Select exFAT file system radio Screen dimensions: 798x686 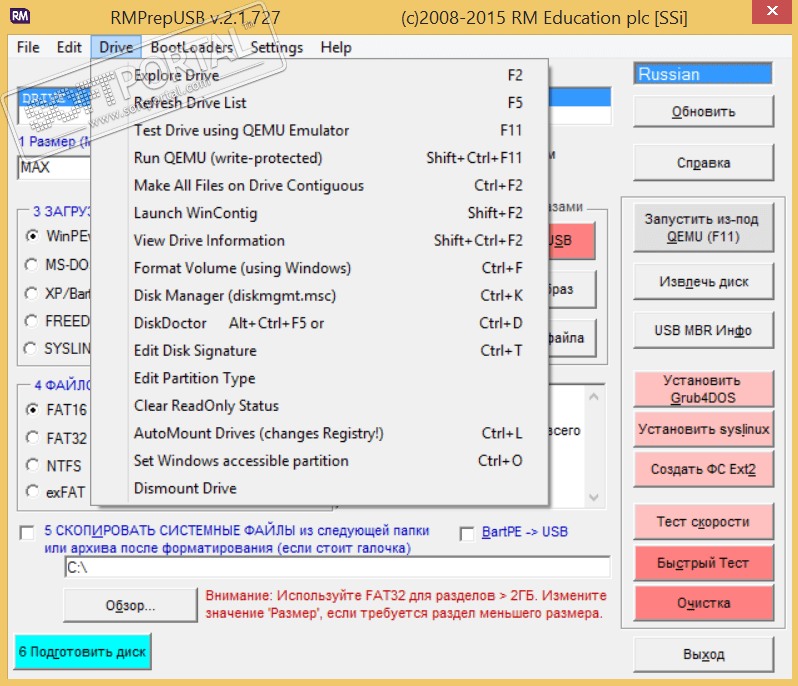33,492
